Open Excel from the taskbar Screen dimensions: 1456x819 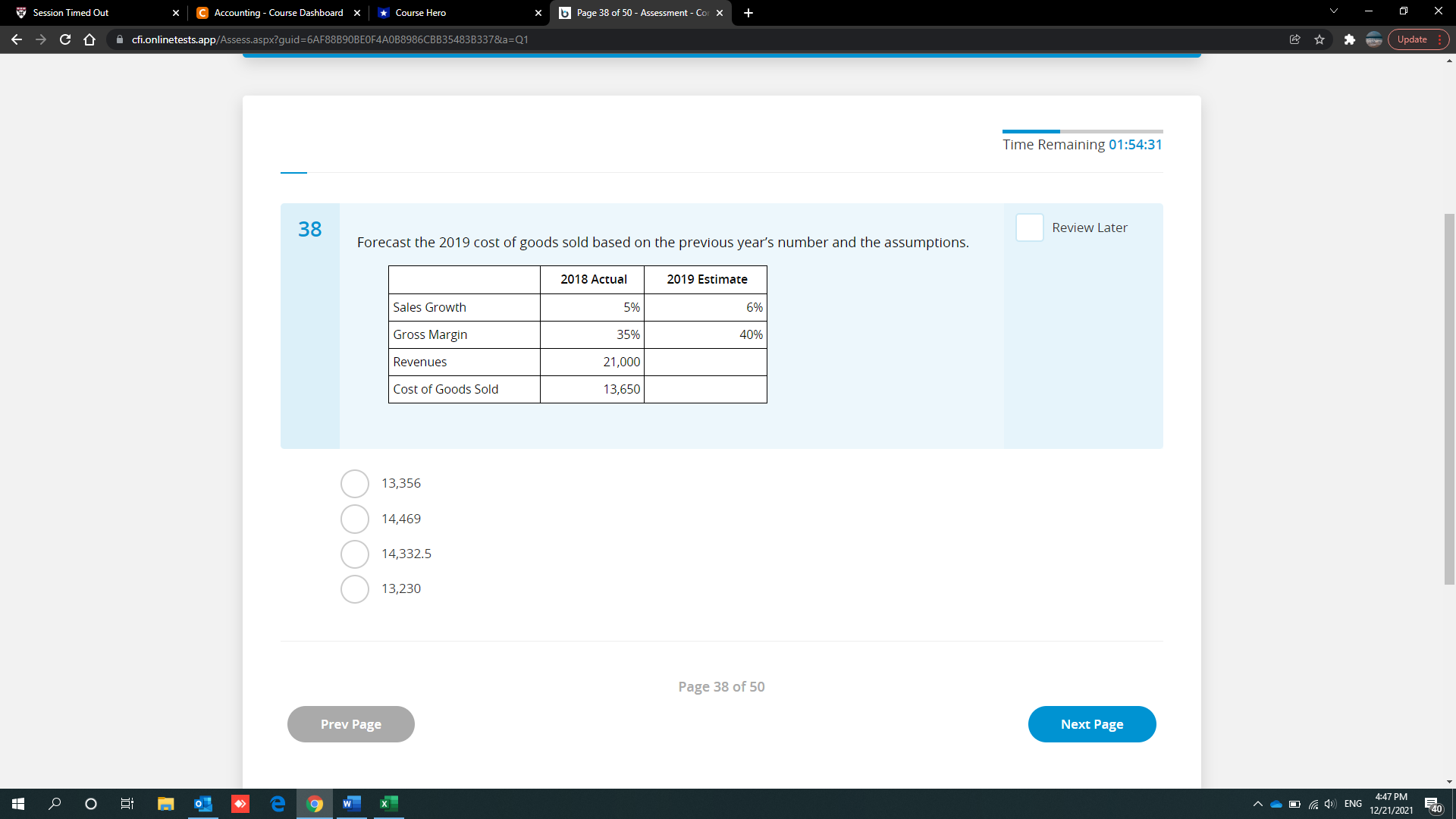tap(388, 804)
